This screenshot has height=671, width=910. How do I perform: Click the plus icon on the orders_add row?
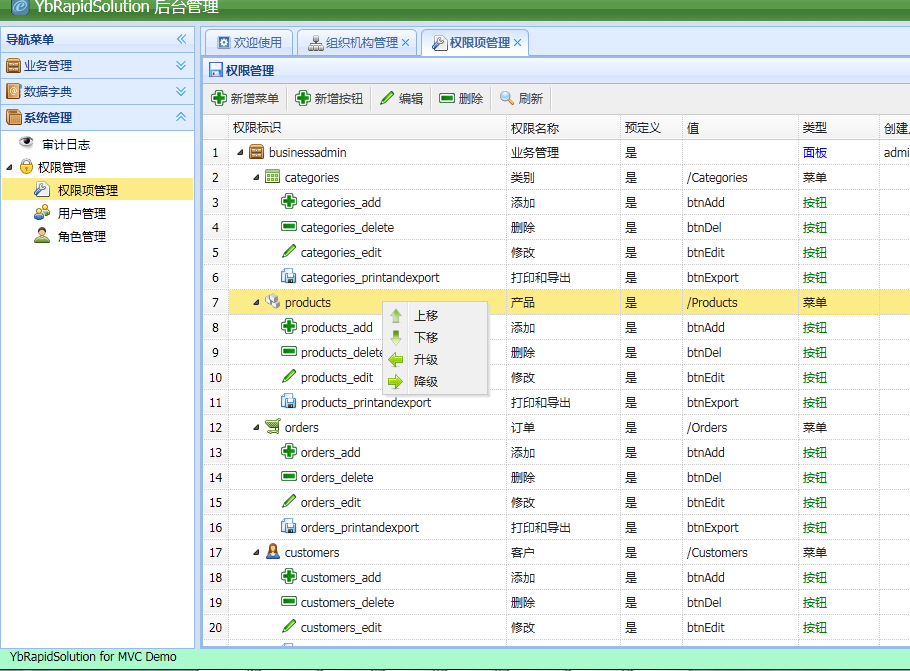[x=288, y=451]
